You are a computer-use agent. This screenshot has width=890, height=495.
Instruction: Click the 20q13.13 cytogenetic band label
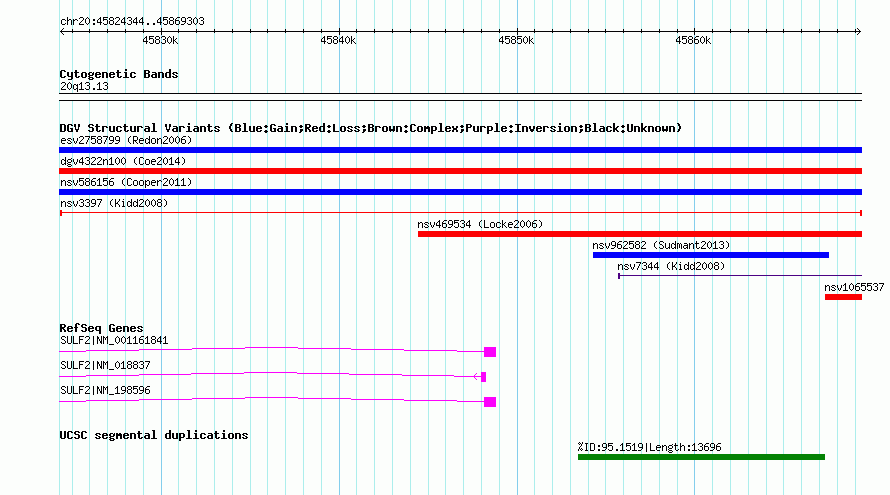click(x=84, y=86)
